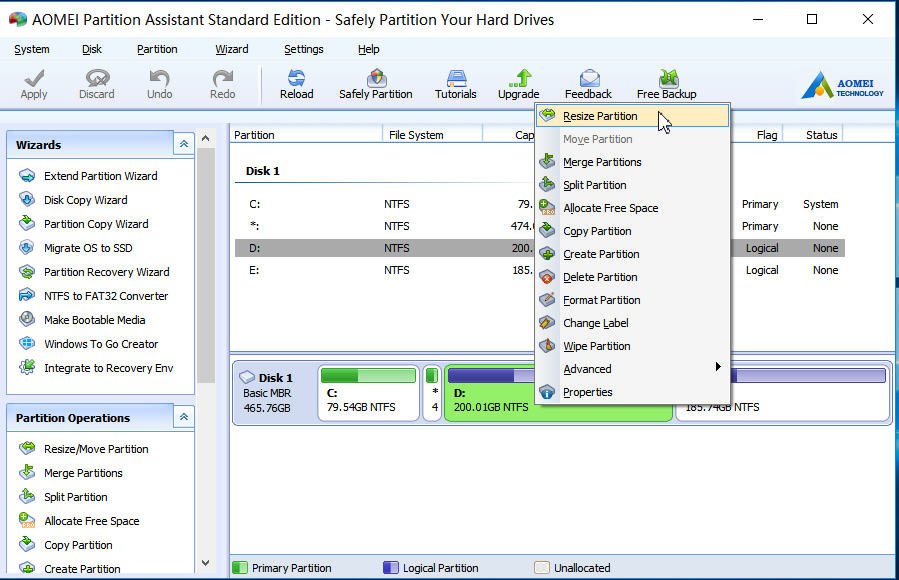Click Integrate to Recovery Env
This screenshot has height=580, width=899.
[108, 369]
